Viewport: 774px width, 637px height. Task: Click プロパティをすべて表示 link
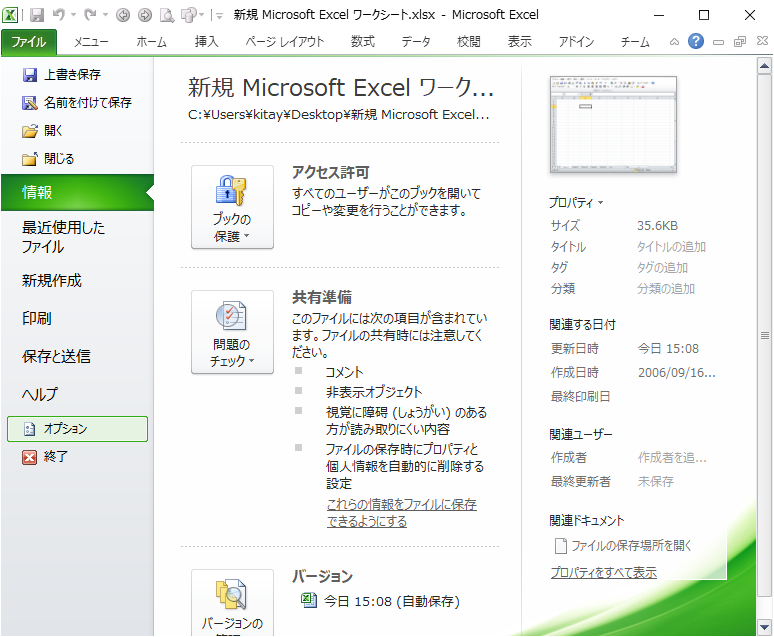click(x=604, y=572)
